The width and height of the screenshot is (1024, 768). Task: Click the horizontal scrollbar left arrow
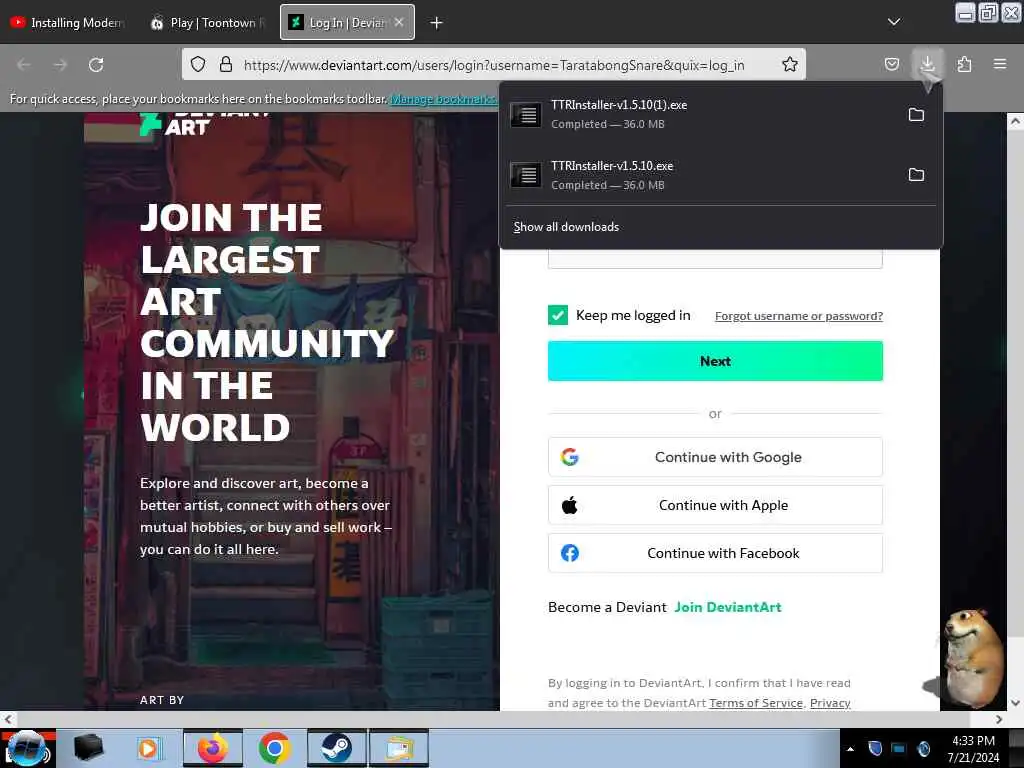(x=7, y=719)
